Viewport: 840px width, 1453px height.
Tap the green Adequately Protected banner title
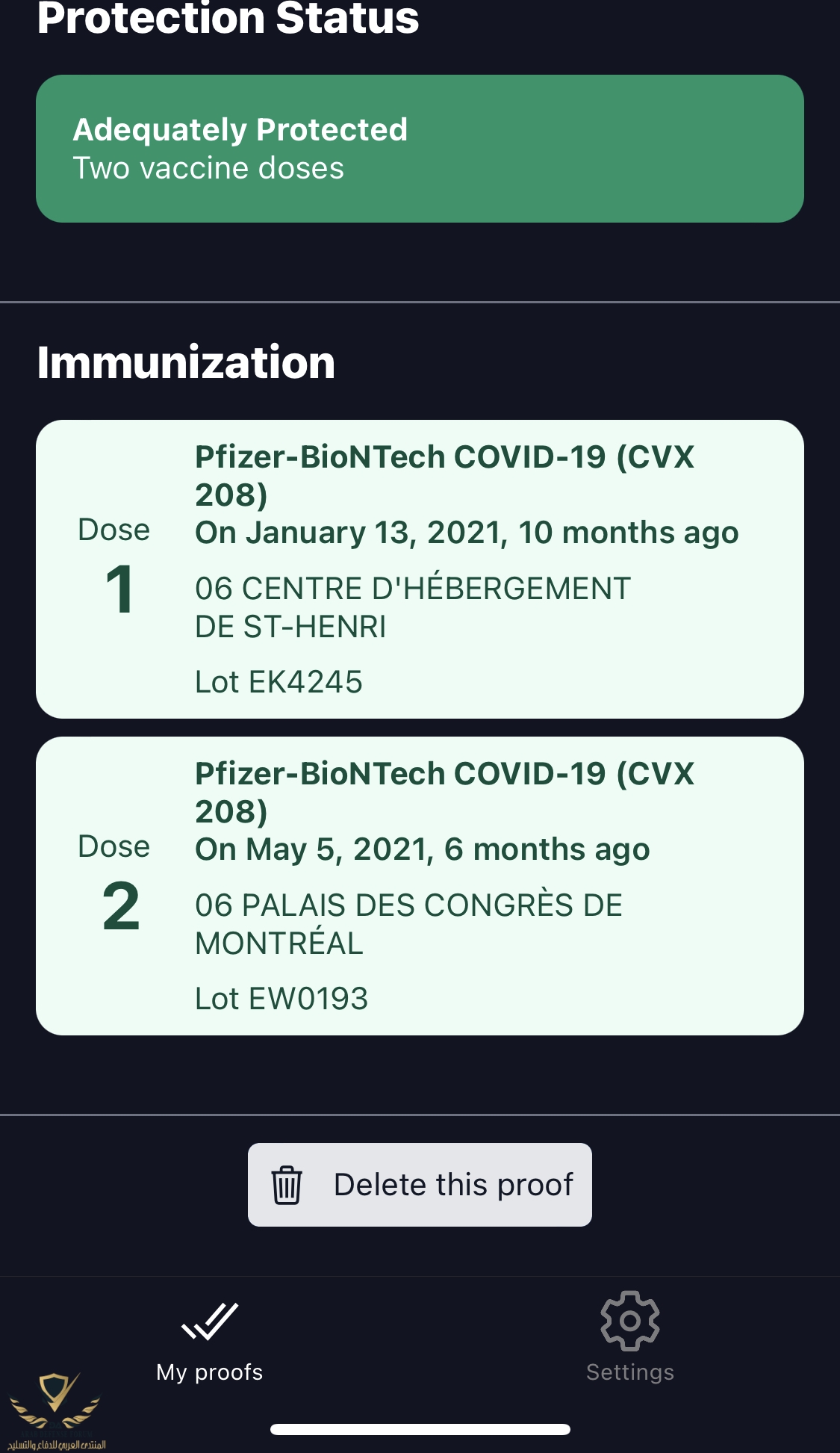(x=240, y=130)
